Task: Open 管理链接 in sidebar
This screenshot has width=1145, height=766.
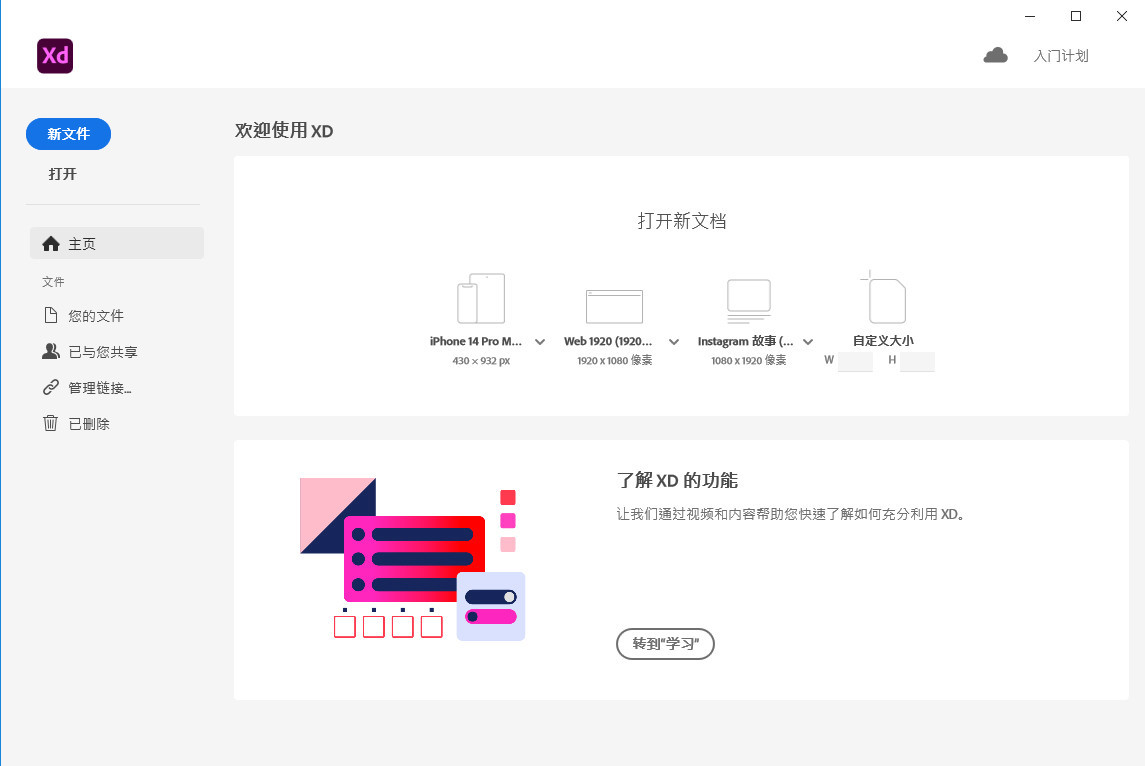Action: 100,388
